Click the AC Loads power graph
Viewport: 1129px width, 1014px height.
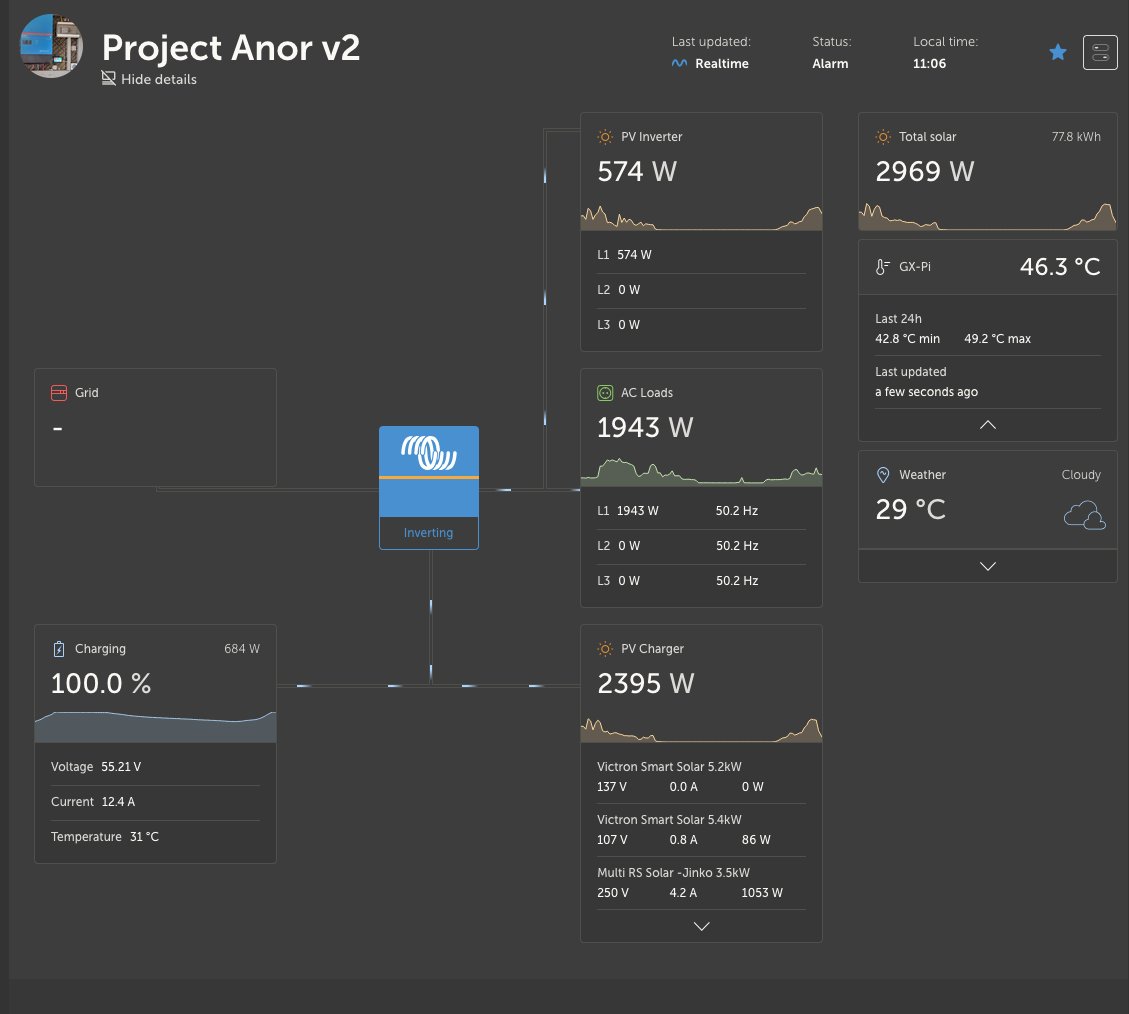coord(701,472)
